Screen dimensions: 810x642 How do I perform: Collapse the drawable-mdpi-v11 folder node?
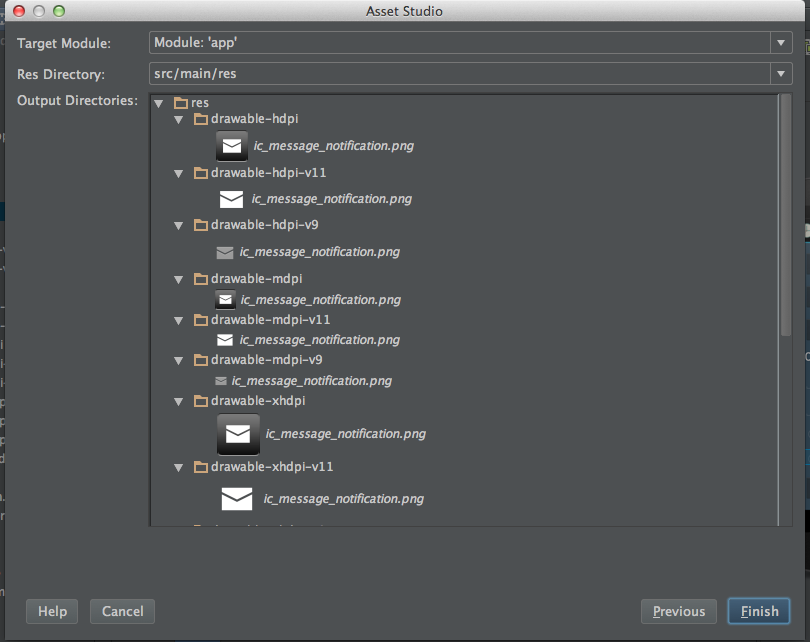[x=179, y=321]
